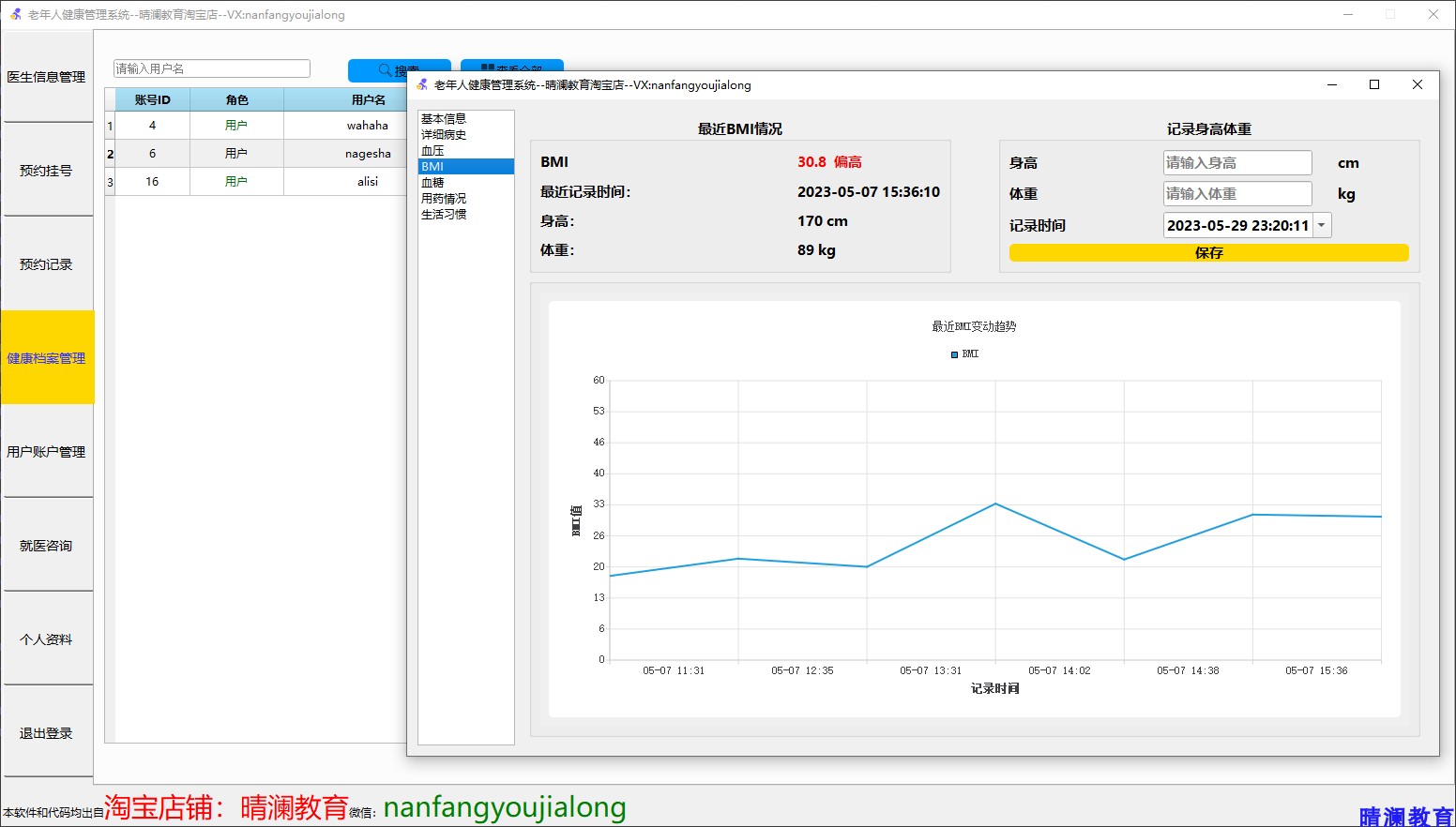Image resolution: width=1456 pixels, height=827 pixels.
Task: Click the 05-07 11:31 axis label
Action: [x=674, y=670]
